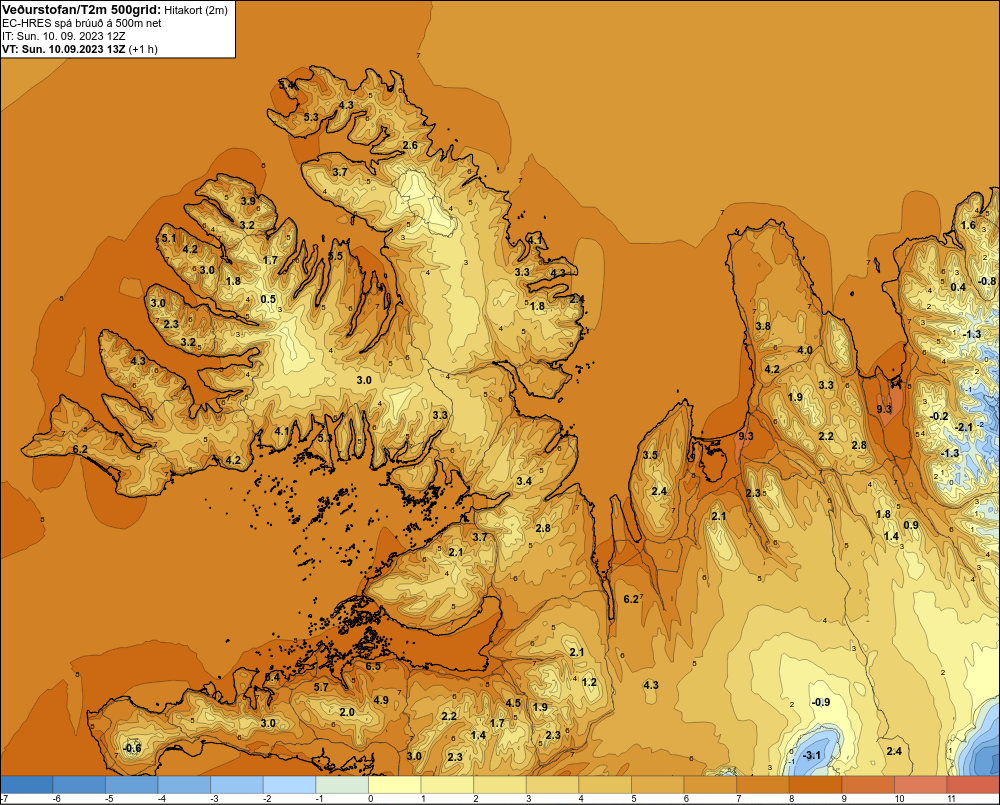This screenshot has height=805, width=1000.
Task: Click the -0.9 temperature value
Action: 820,702
